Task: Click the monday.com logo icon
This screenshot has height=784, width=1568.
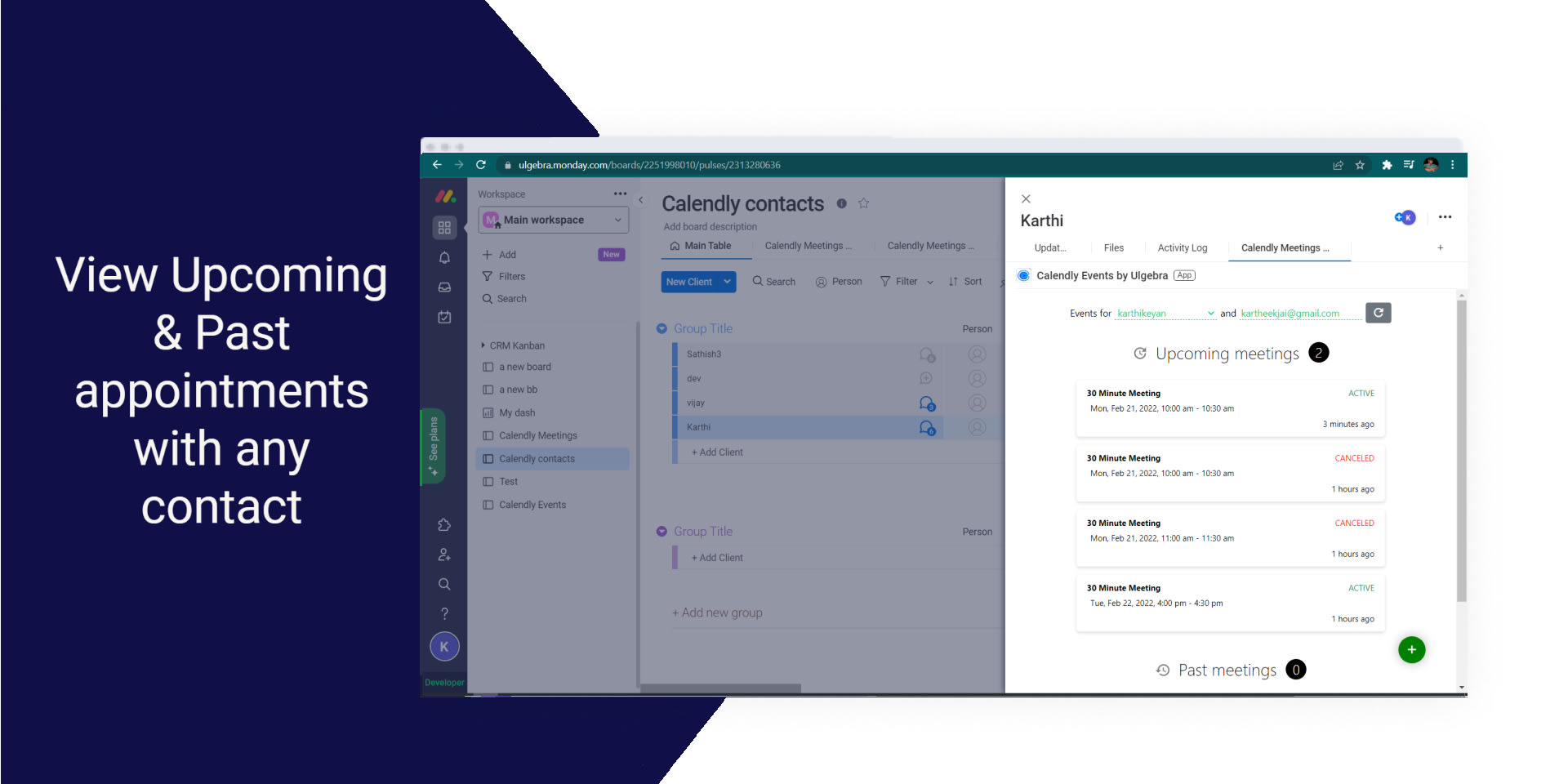Action: [445, 196]
